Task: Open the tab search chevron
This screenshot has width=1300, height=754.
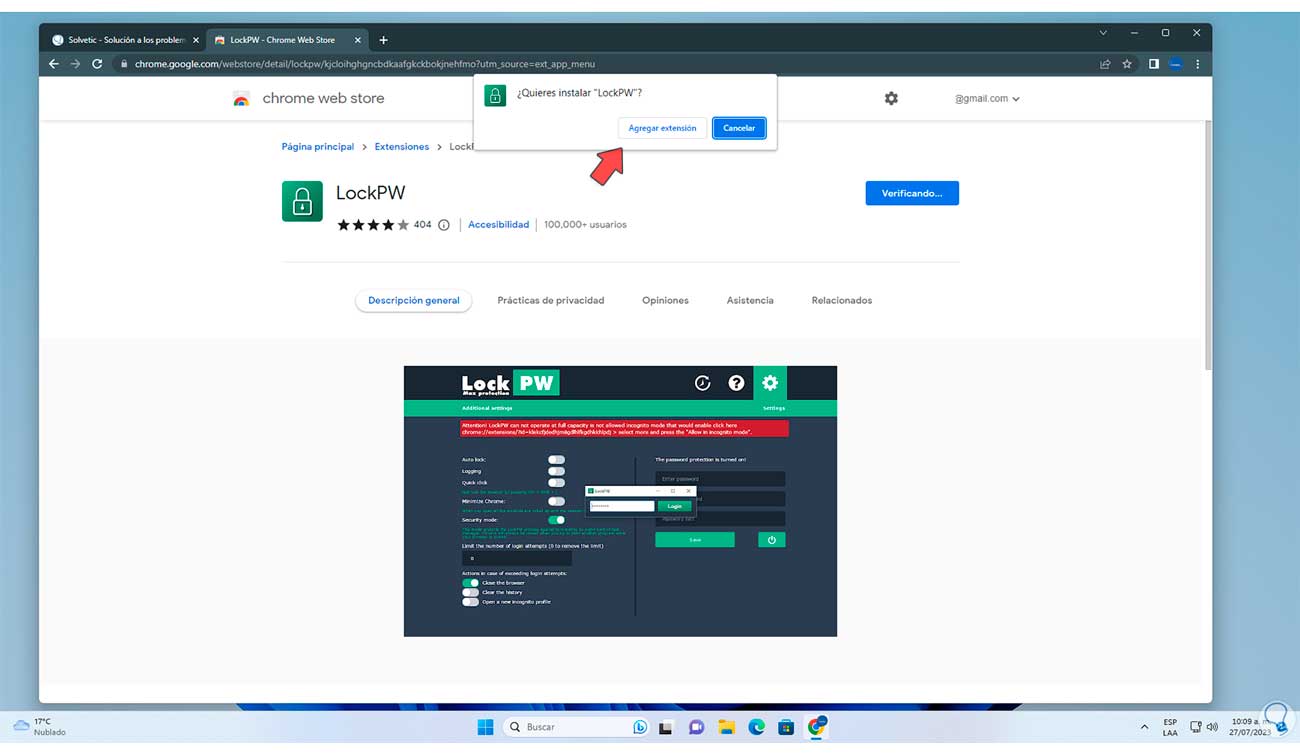Action: (1101, 33)
